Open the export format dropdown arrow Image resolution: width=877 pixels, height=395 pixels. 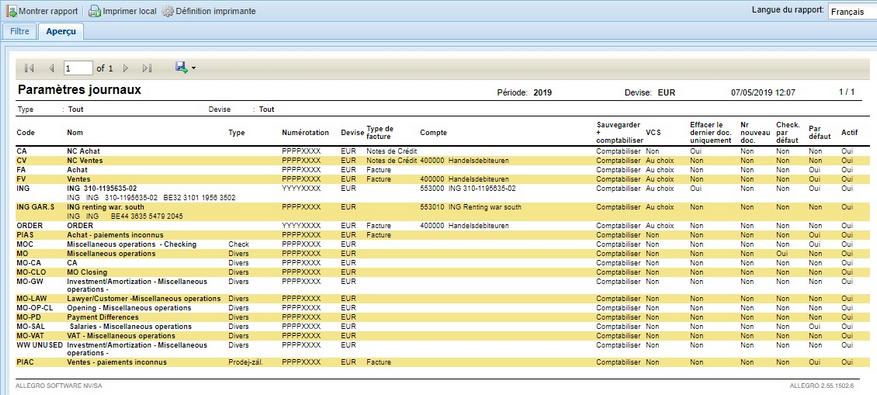tap(194, 68)
